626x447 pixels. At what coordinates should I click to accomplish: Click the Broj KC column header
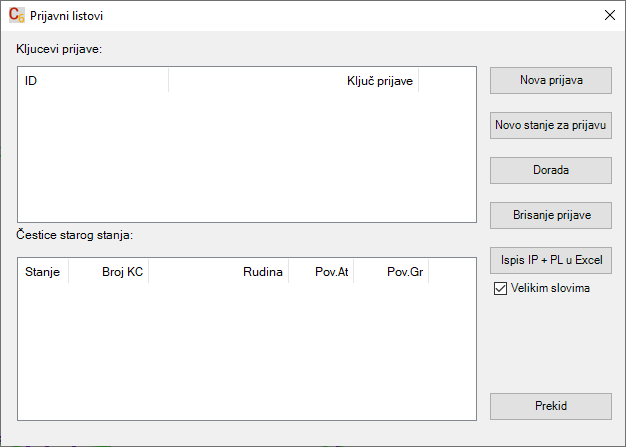point(108,272)
